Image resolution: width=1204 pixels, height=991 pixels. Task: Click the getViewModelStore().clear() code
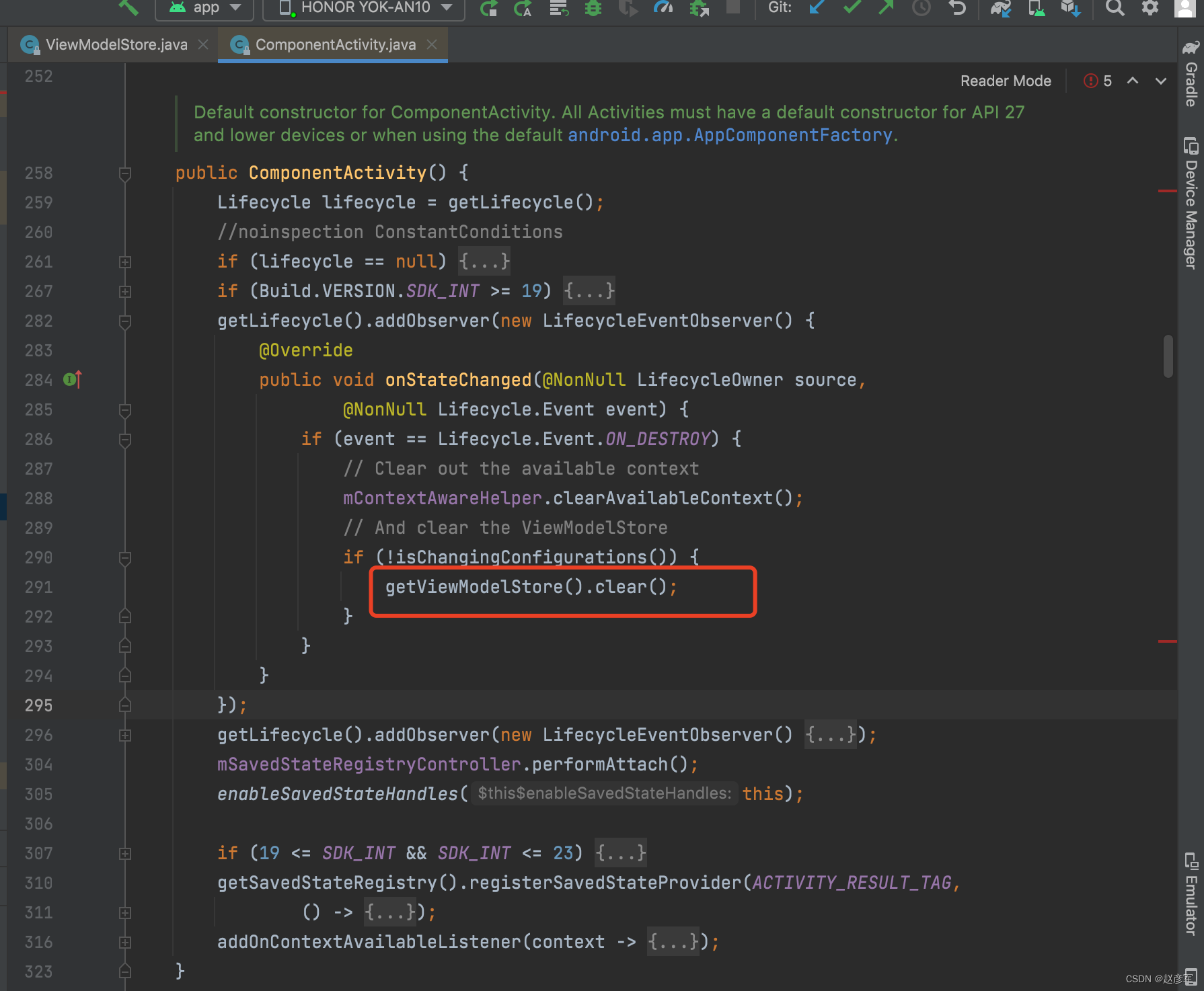click(531, 587)
